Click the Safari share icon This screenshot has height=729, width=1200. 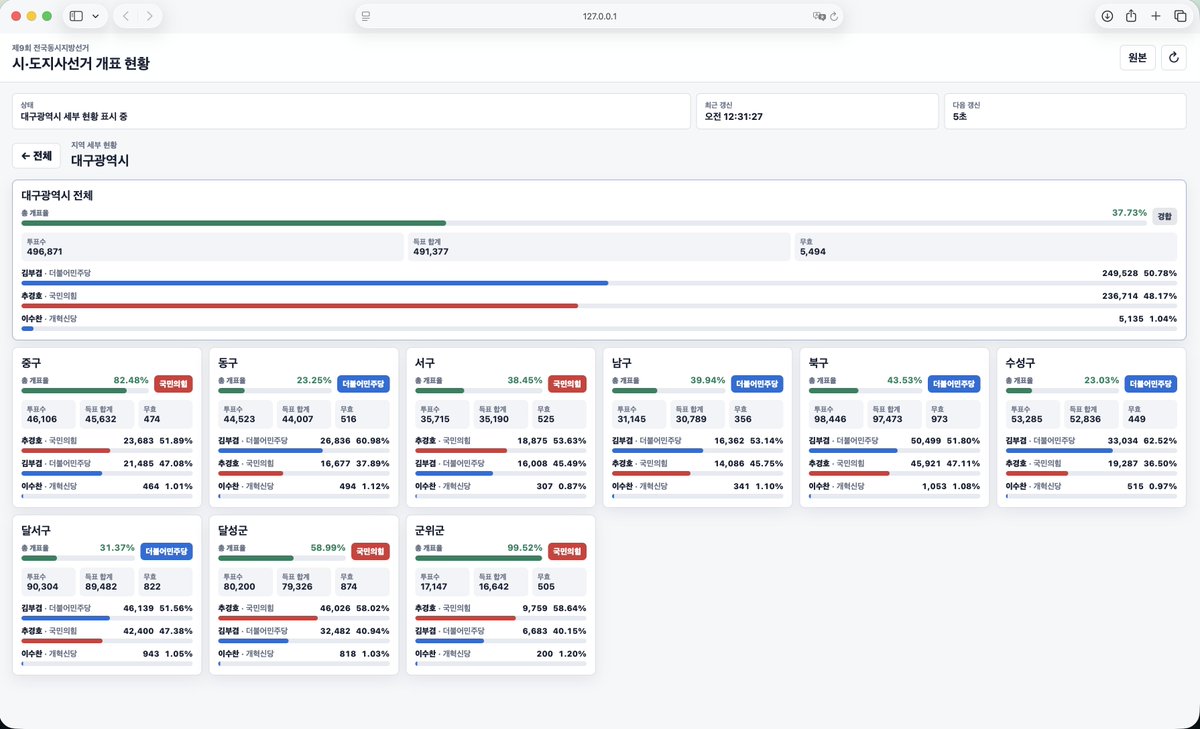click(1132, 16)
